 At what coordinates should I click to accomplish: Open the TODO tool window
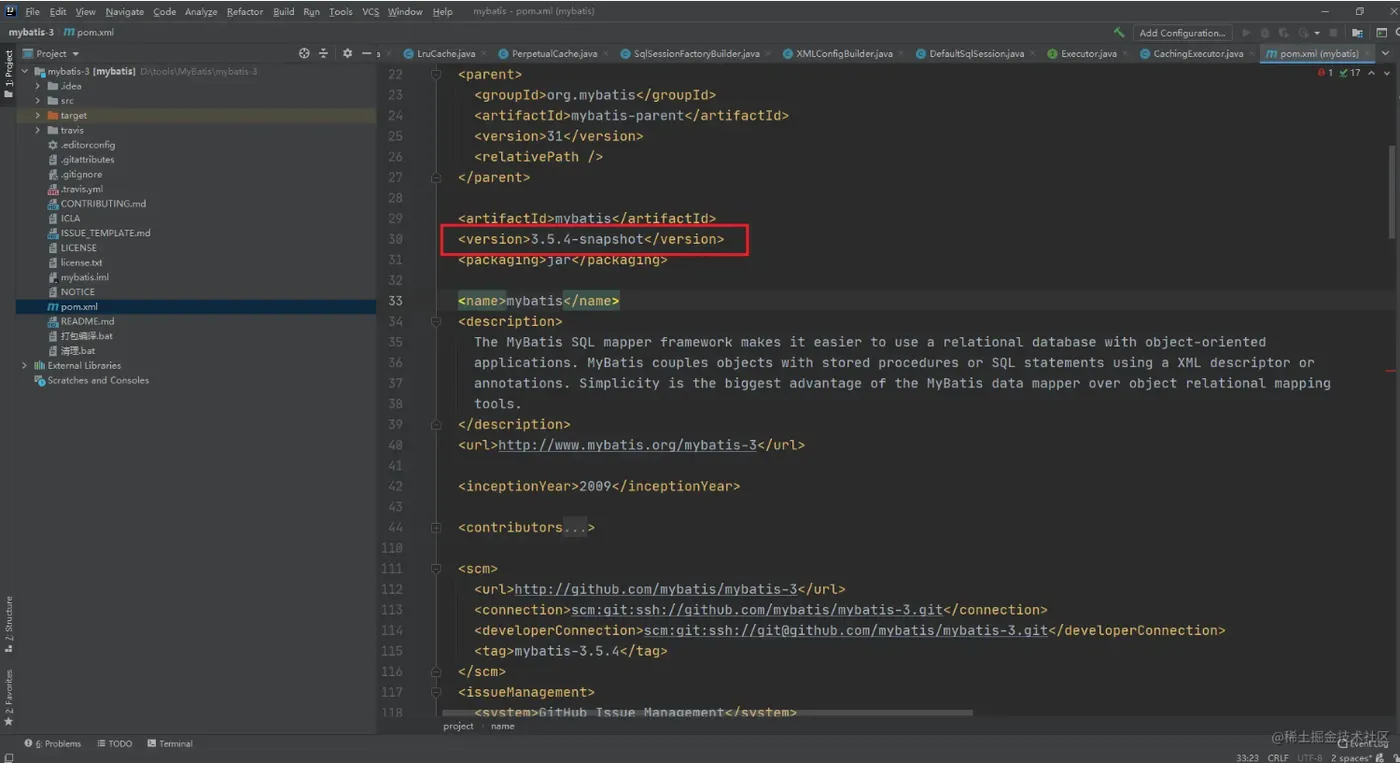115,743
